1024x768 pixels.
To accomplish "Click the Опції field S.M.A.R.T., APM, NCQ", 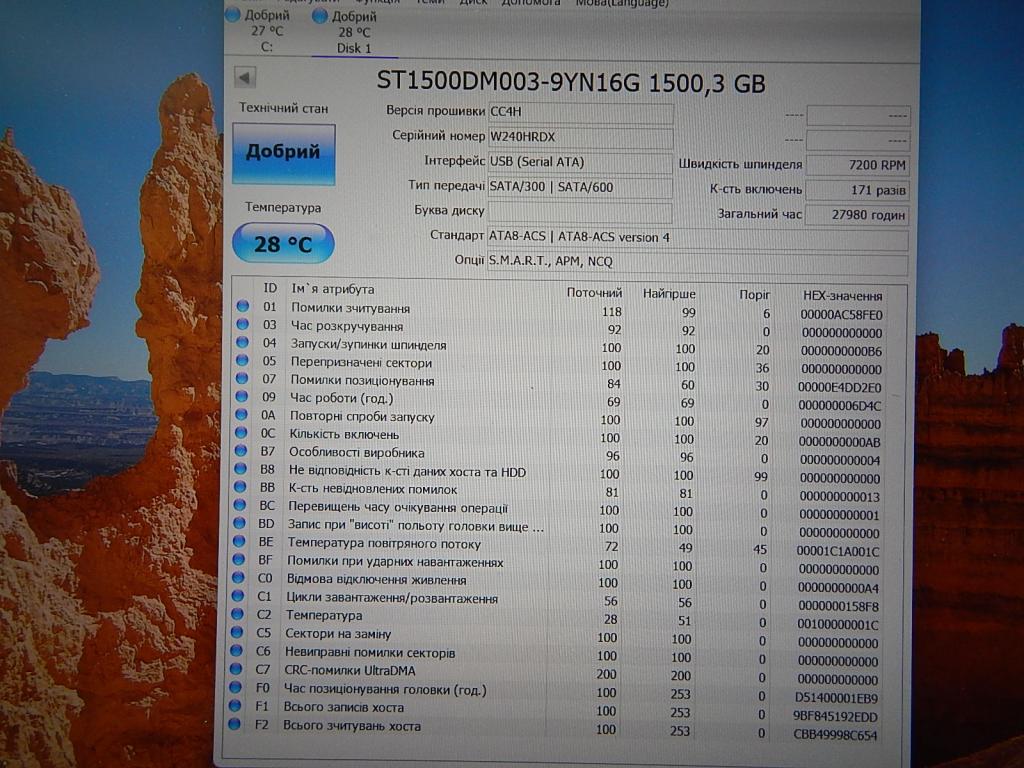I will pos(698,262).
